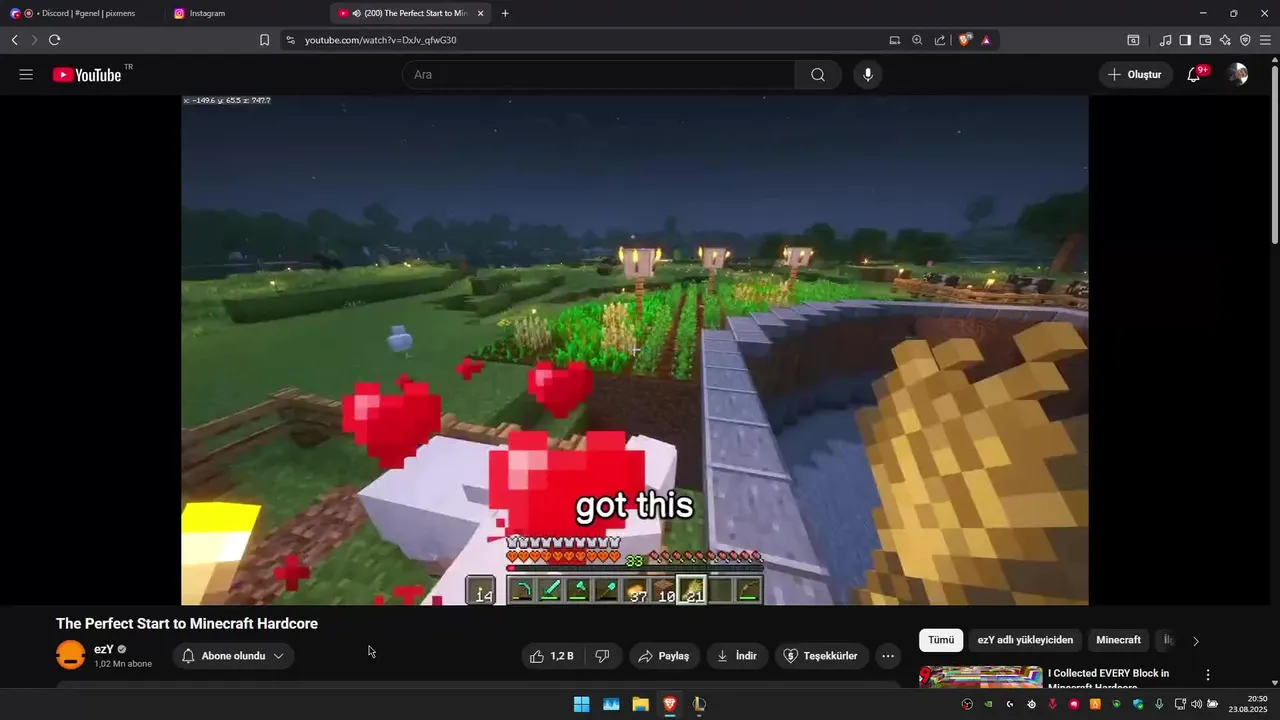Install or cast screen icon in address bar
1280x720 pixels.
point(895,40)
